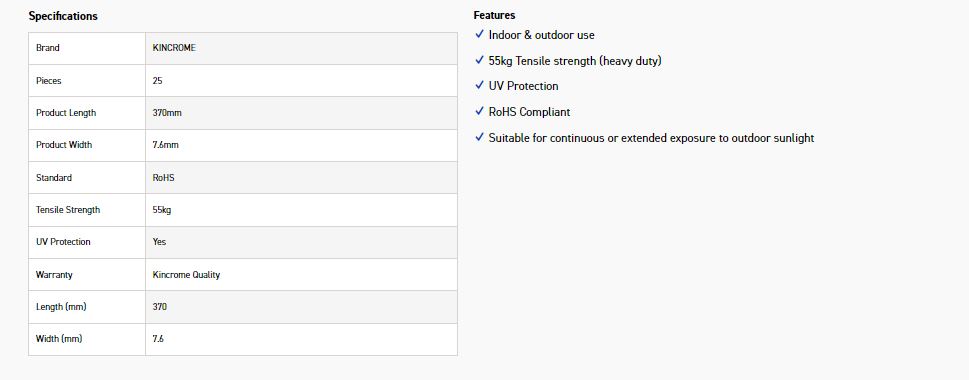Select the Kincrome Quality warranty text
This screenshot has width=969, height=380.
[187, 274]
